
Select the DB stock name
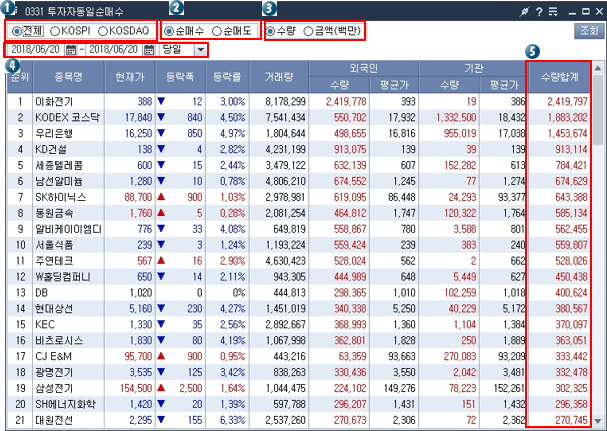(x=41, y=293)
